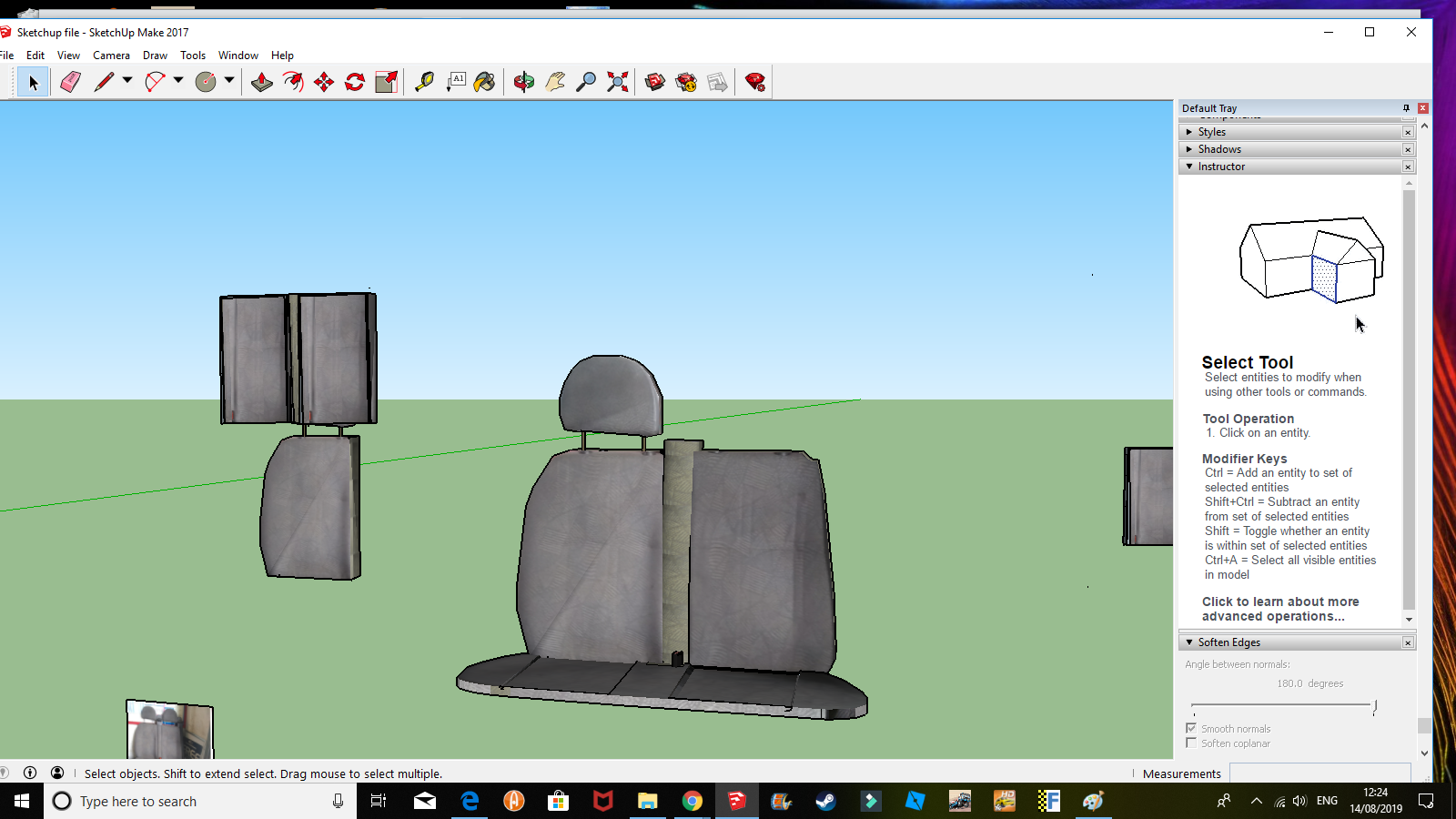Expand the Shadows panel

click(1297, 149)
